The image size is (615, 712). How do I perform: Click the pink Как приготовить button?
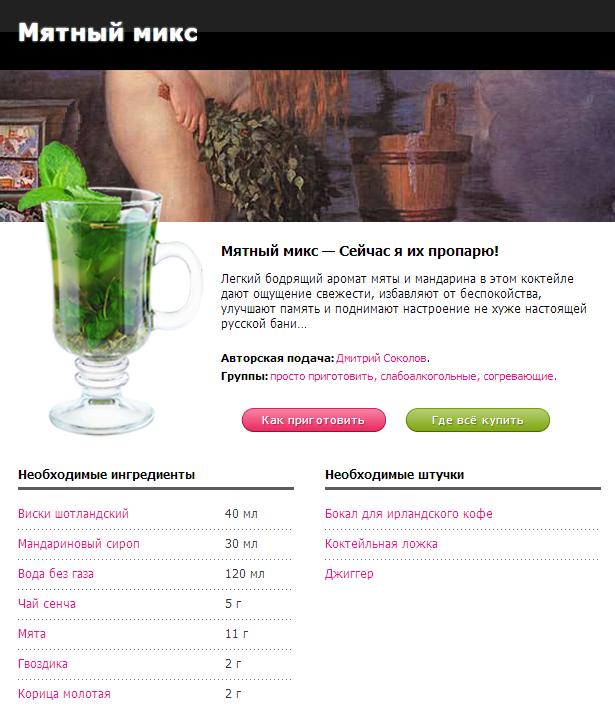[x=313, y=420]
